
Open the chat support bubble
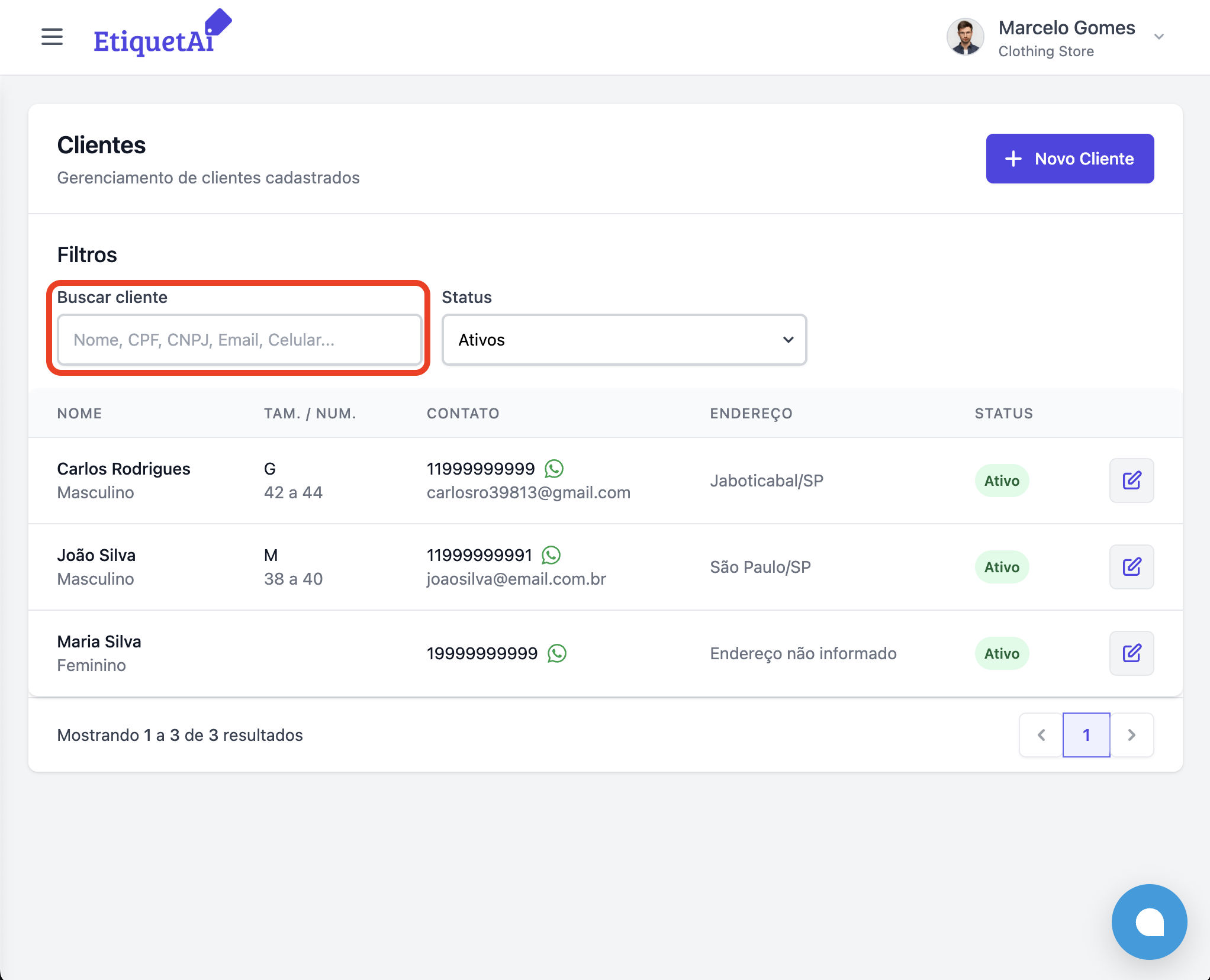(x=1148, y=921)
